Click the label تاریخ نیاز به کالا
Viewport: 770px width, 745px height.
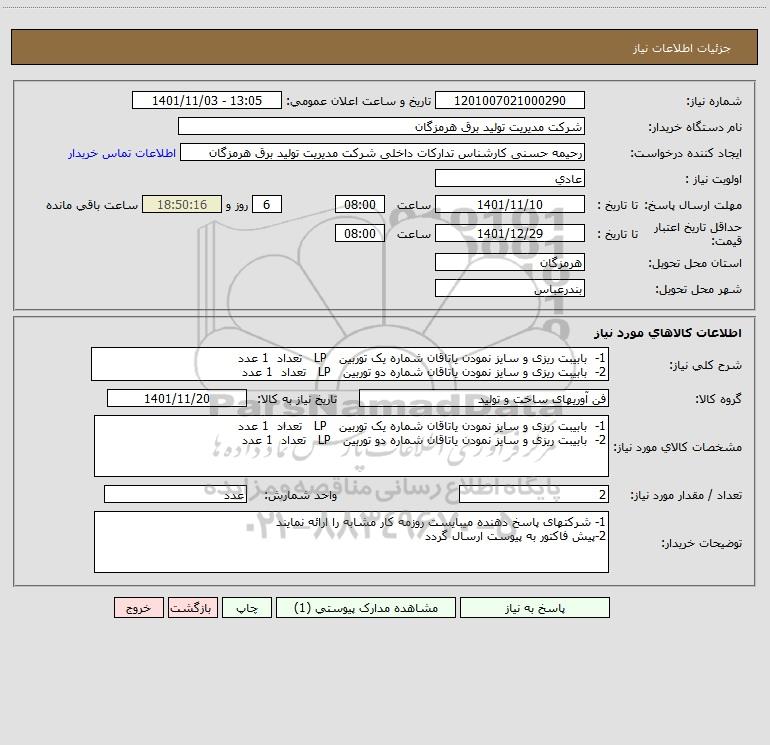click(297, 399)
